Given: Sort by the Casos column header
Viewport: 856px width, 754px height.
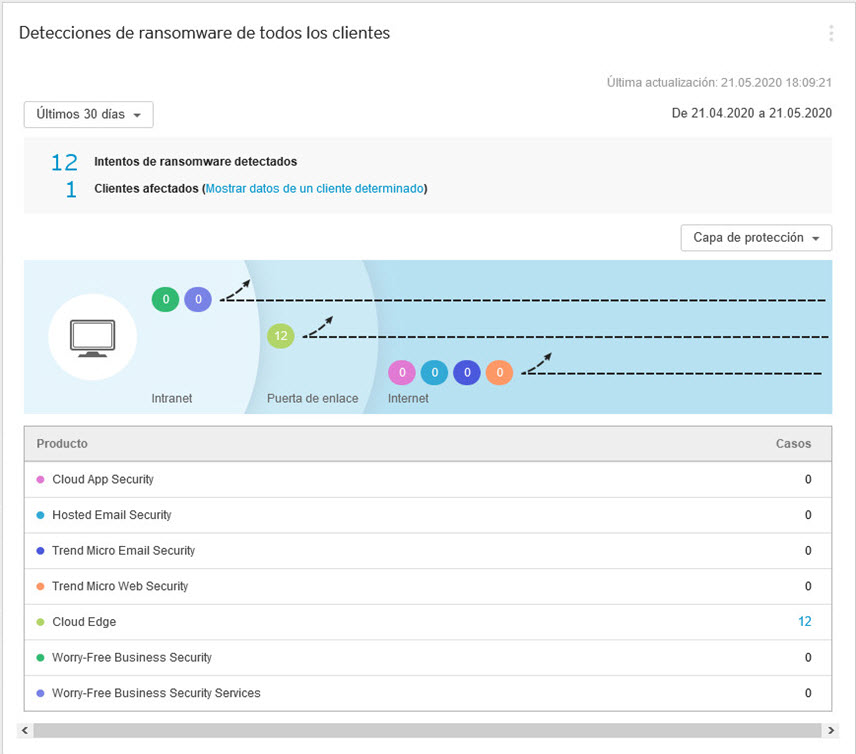Looking at the screenshot, I should tap(793, 444).
